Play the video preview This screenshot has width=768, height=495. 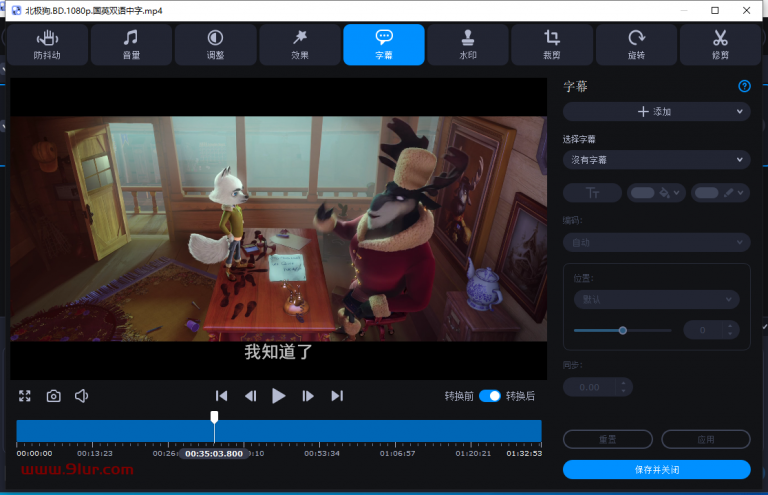(x=278, y=396)
